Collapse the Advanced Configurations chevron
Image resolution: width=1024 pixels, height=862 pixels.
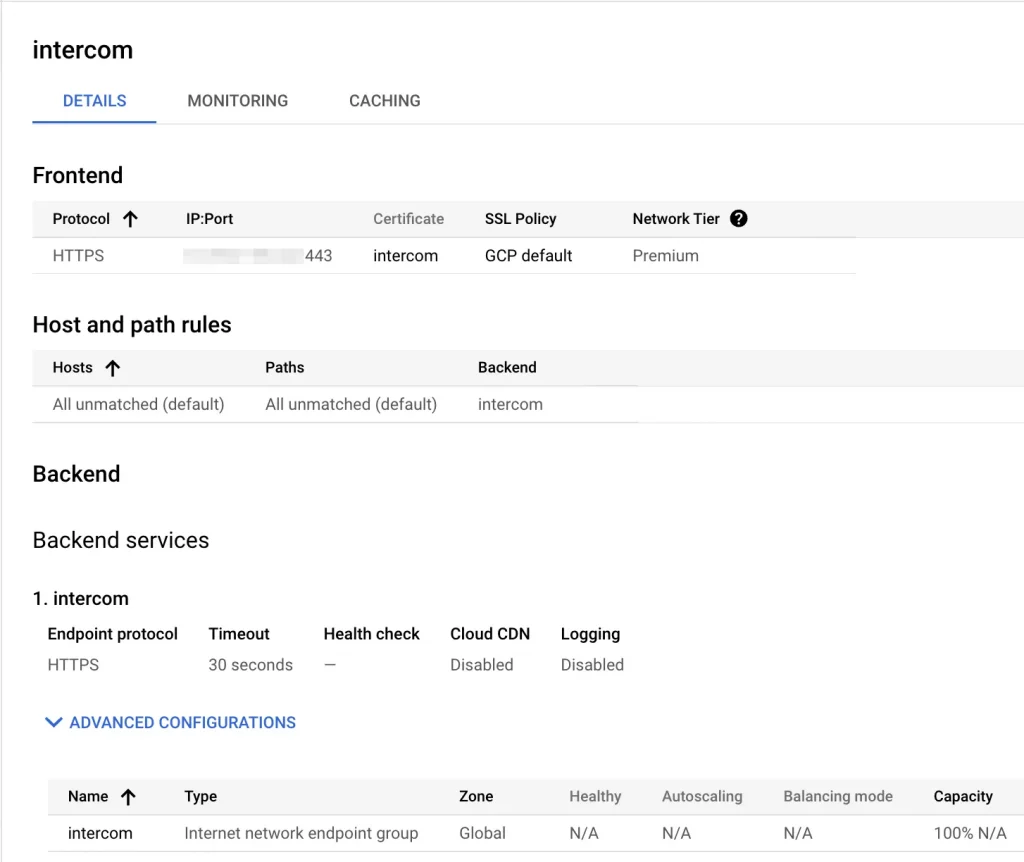(54, 722)
